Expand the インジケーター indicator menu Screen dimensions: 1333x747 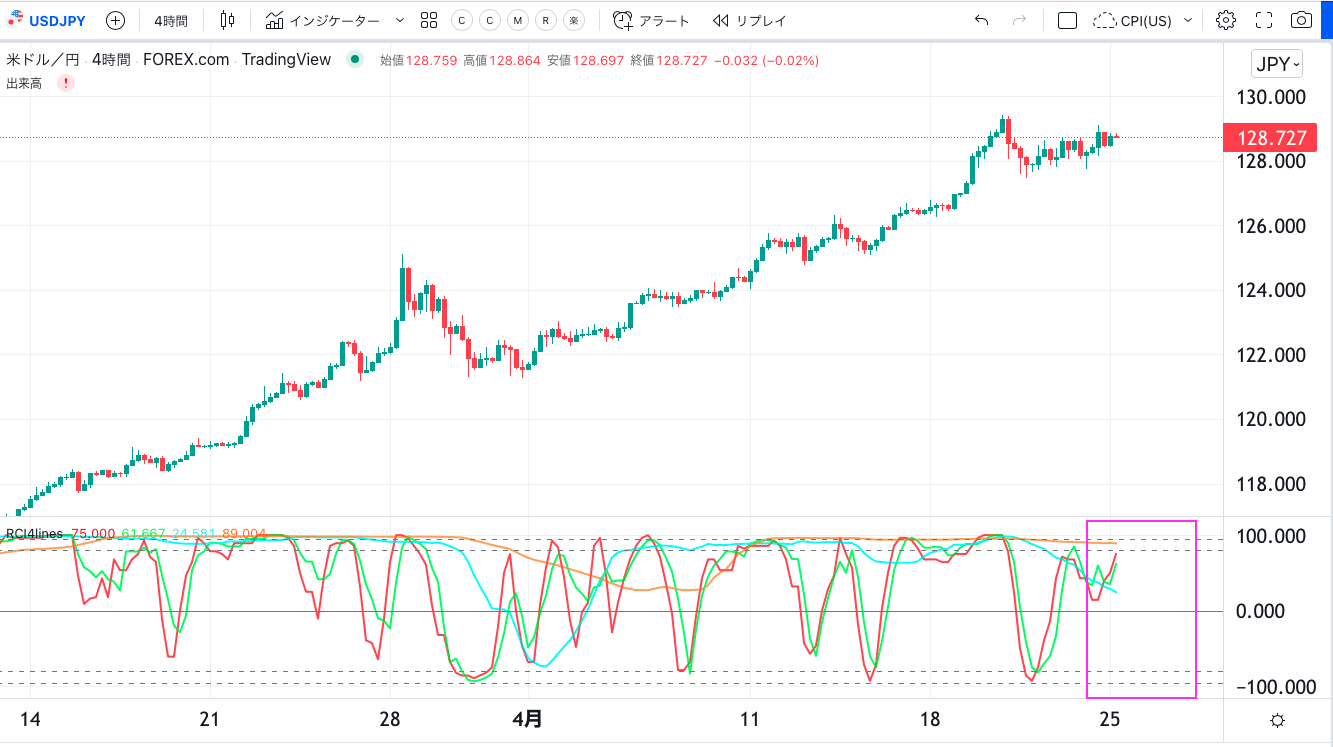[328, 19]
